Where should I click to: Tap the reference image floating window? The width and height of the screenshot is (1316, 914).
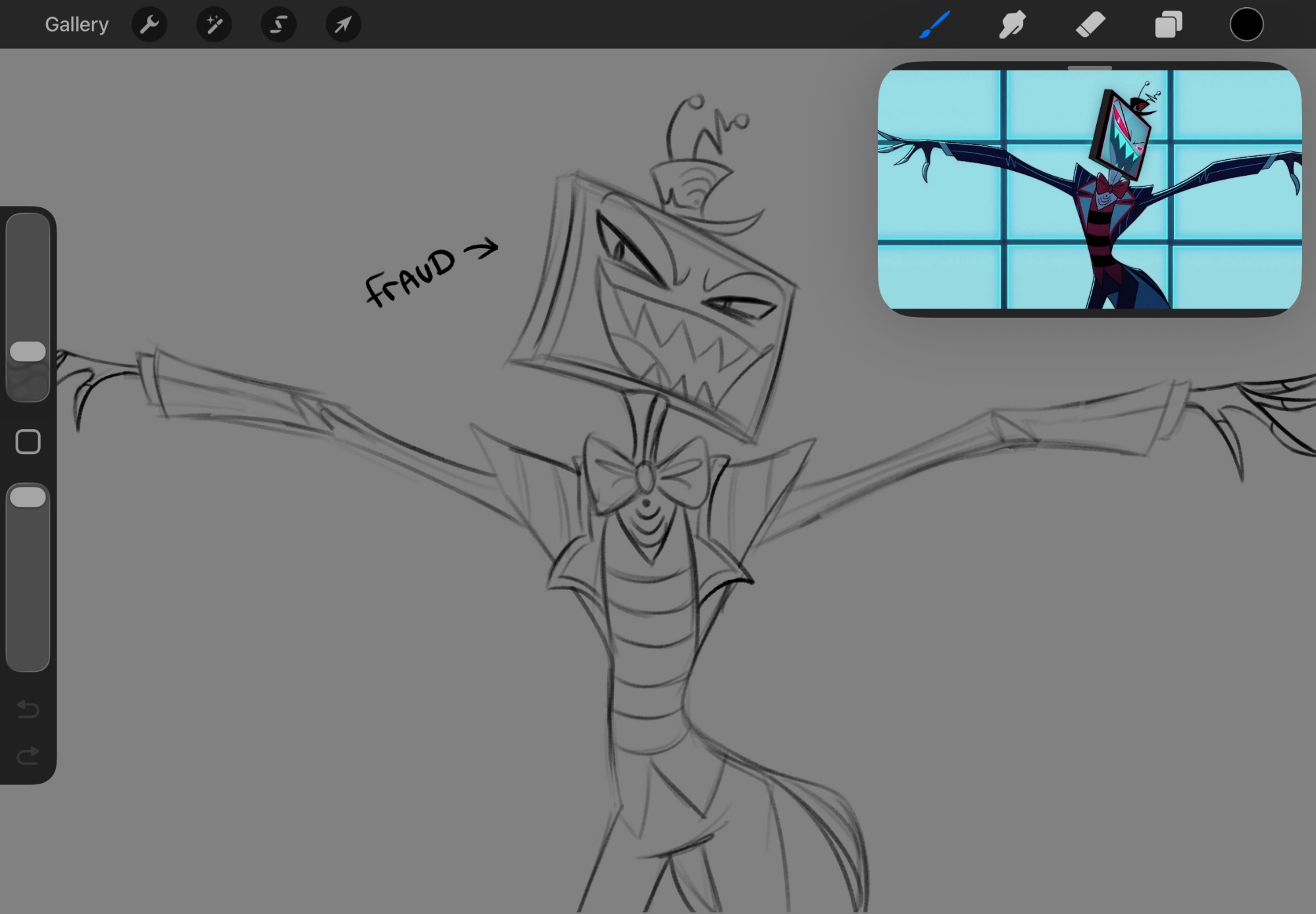coord(1089,190)
